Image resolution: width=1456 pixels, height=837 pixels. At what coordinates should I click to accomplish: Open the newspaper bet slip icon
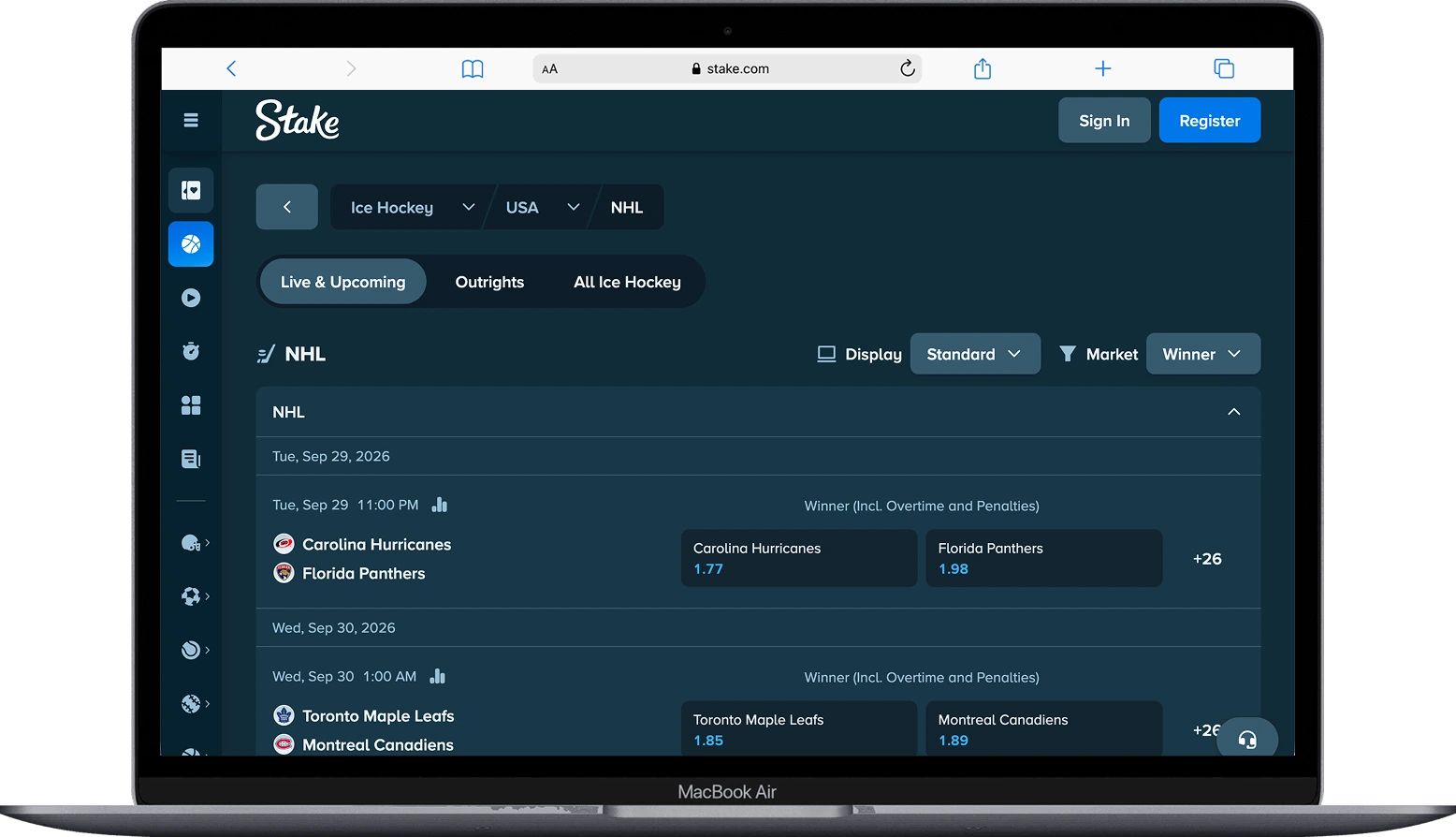[x=191, y=459]
